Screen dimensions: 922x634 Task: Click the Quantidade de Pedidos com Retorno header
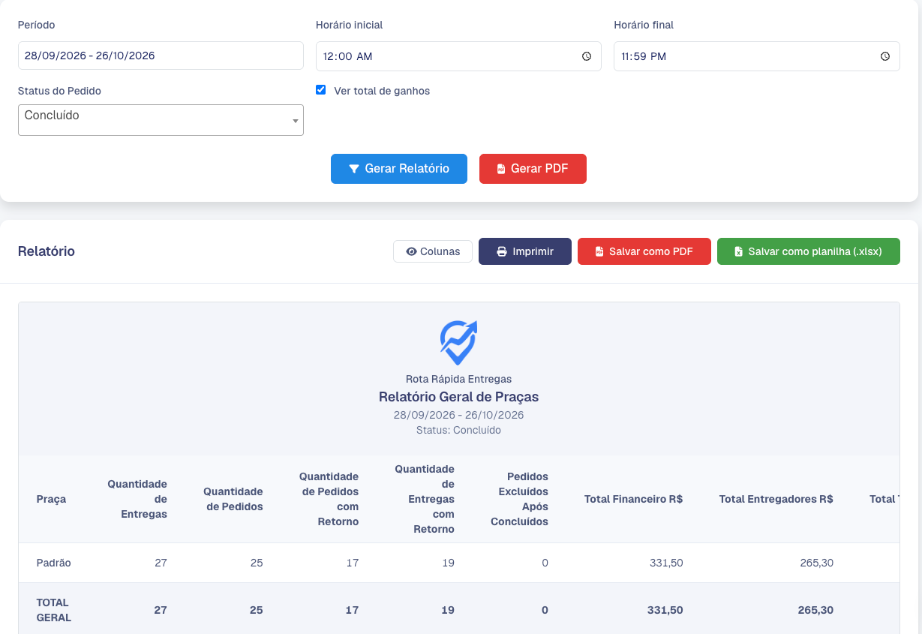[329, 499]
